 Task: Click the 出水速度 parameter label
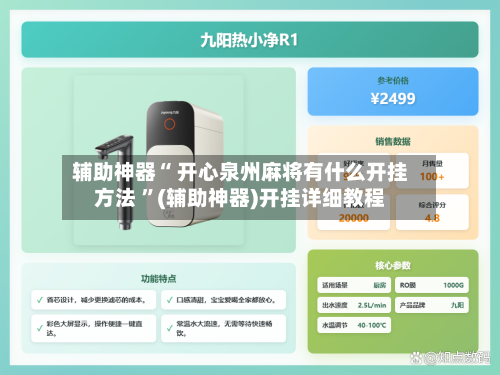tap(335, 305)
